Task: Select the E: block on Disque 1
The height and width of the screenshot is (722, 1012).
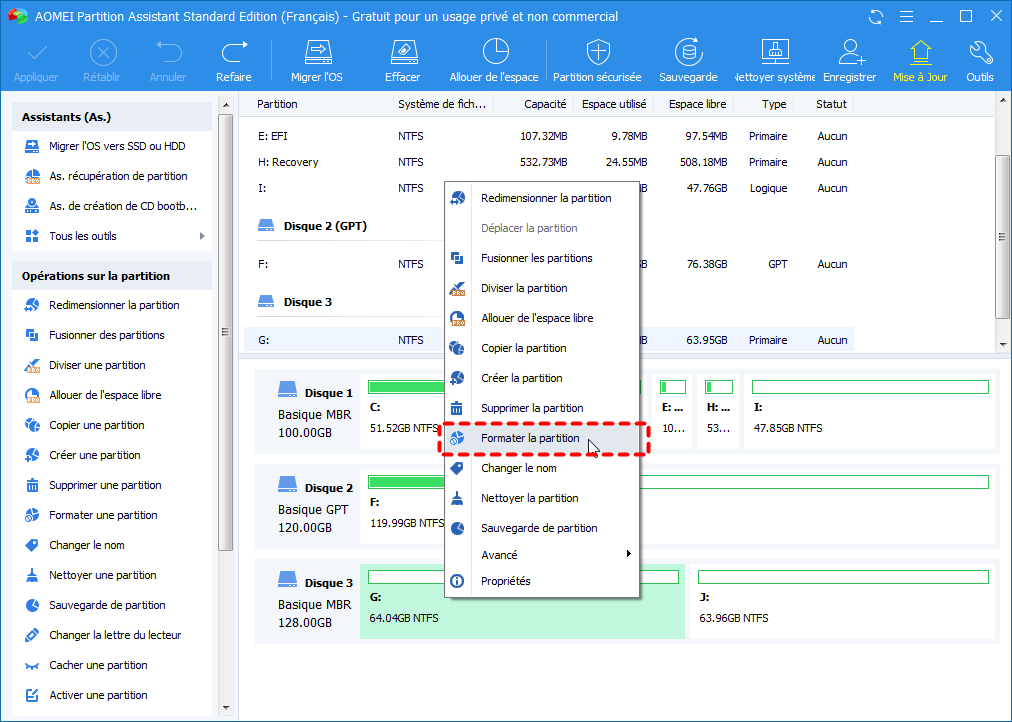Action: [x=672, y=412]
